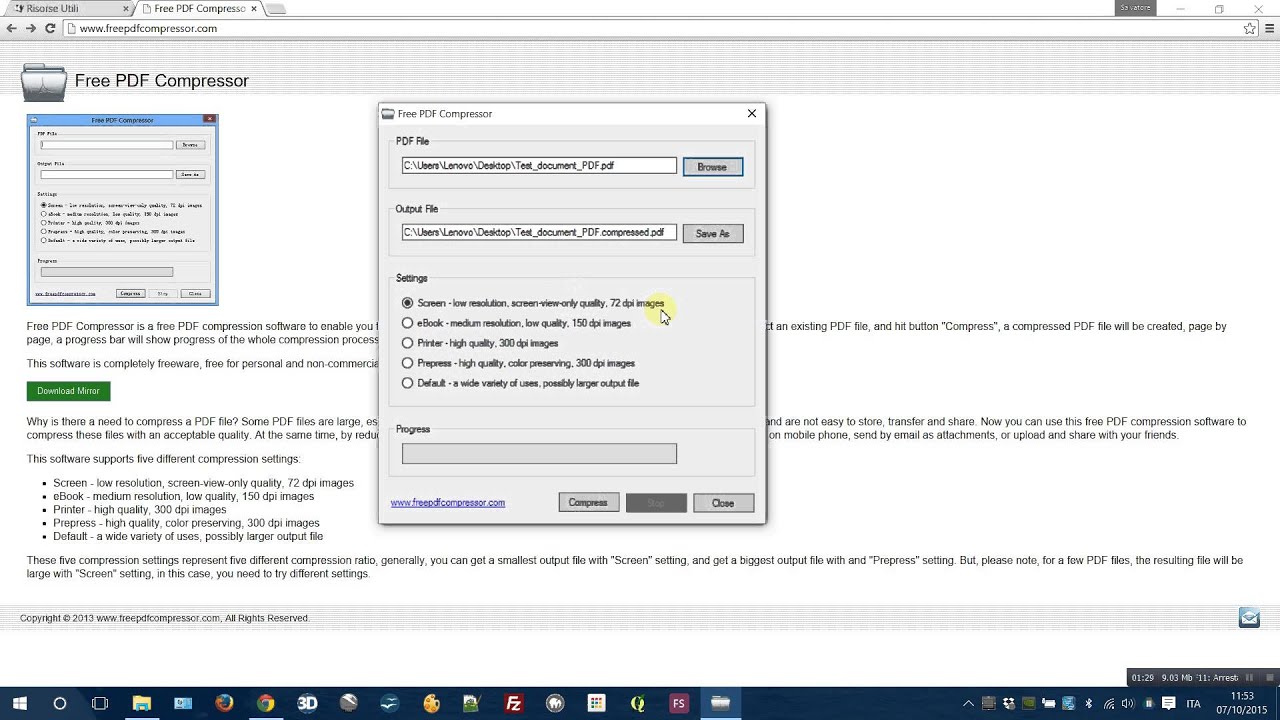Select the eBook 150 dpi radio option

pyautogui.click(x=407, y=323)
